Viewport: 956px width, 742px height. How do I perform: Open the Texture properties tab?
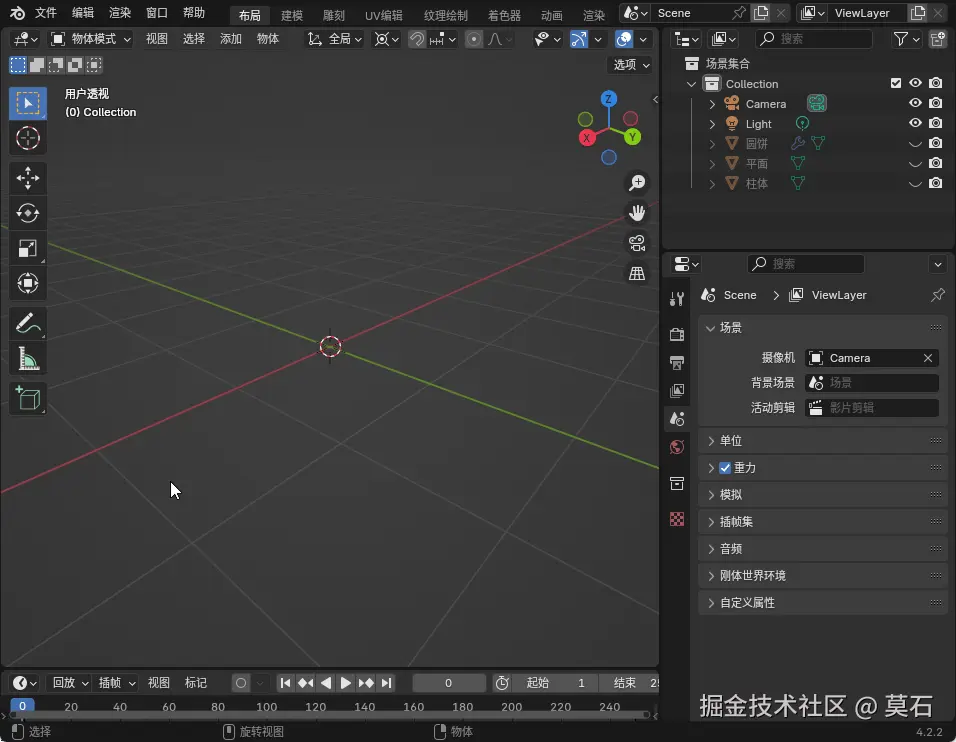click(x=677, y=519)
